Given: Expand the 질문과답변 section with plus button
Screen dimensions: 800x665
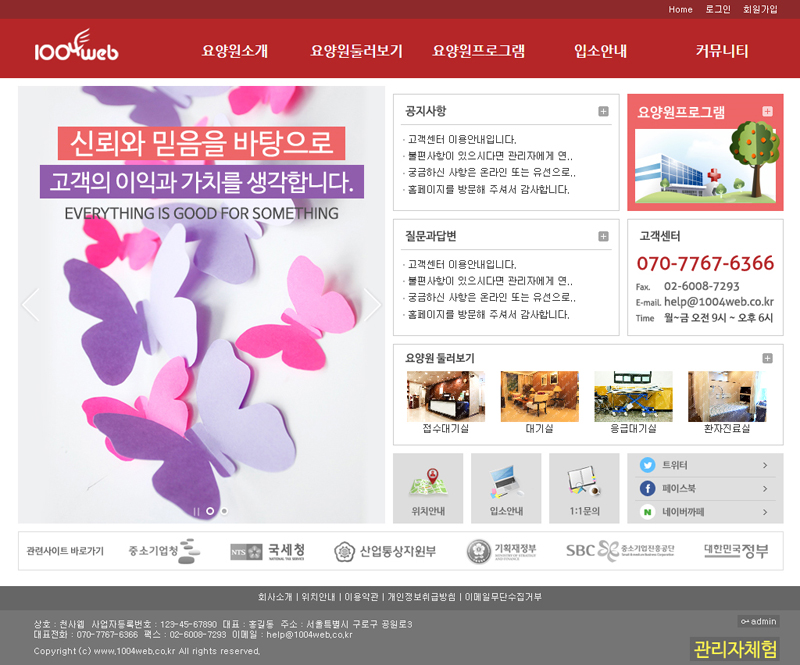Looking at the screenshot, I should (603, 236).
